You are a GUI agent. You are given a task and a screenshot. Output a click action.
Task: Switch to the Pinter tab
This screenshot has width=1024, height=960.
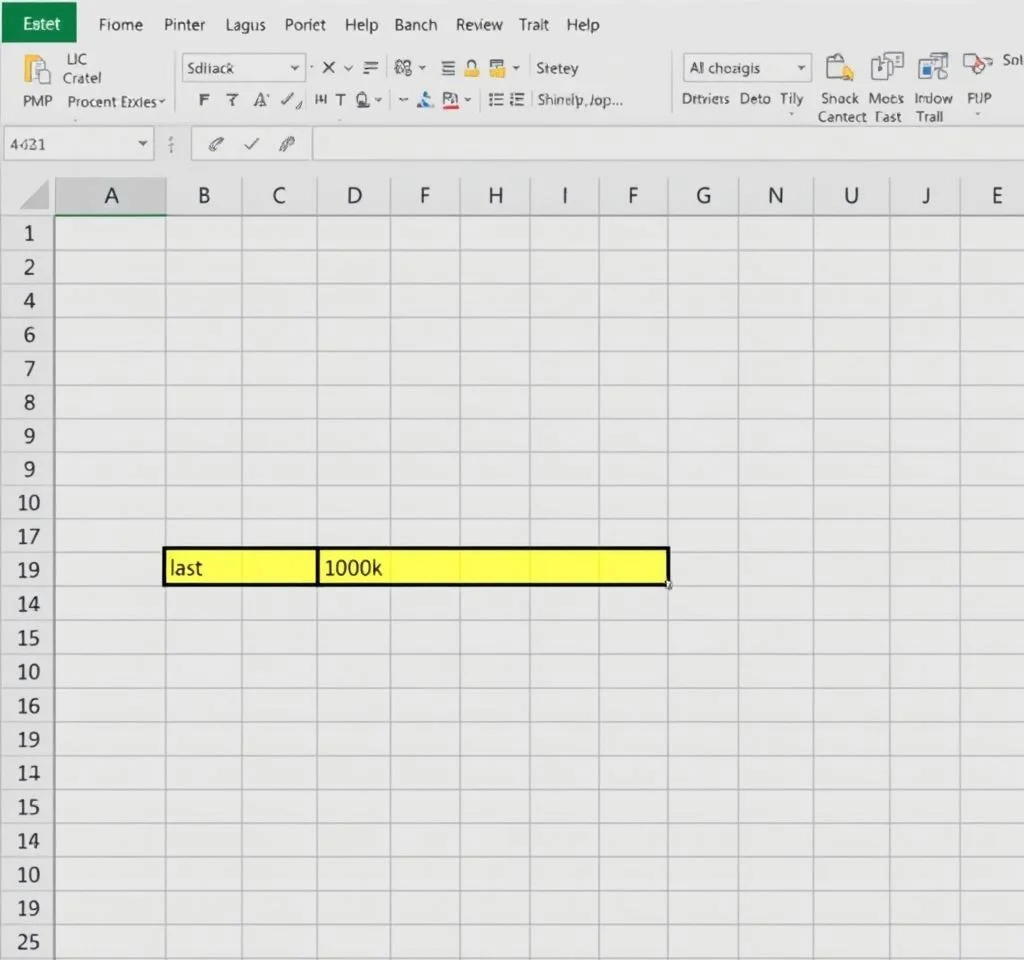(x=184, y=24)
